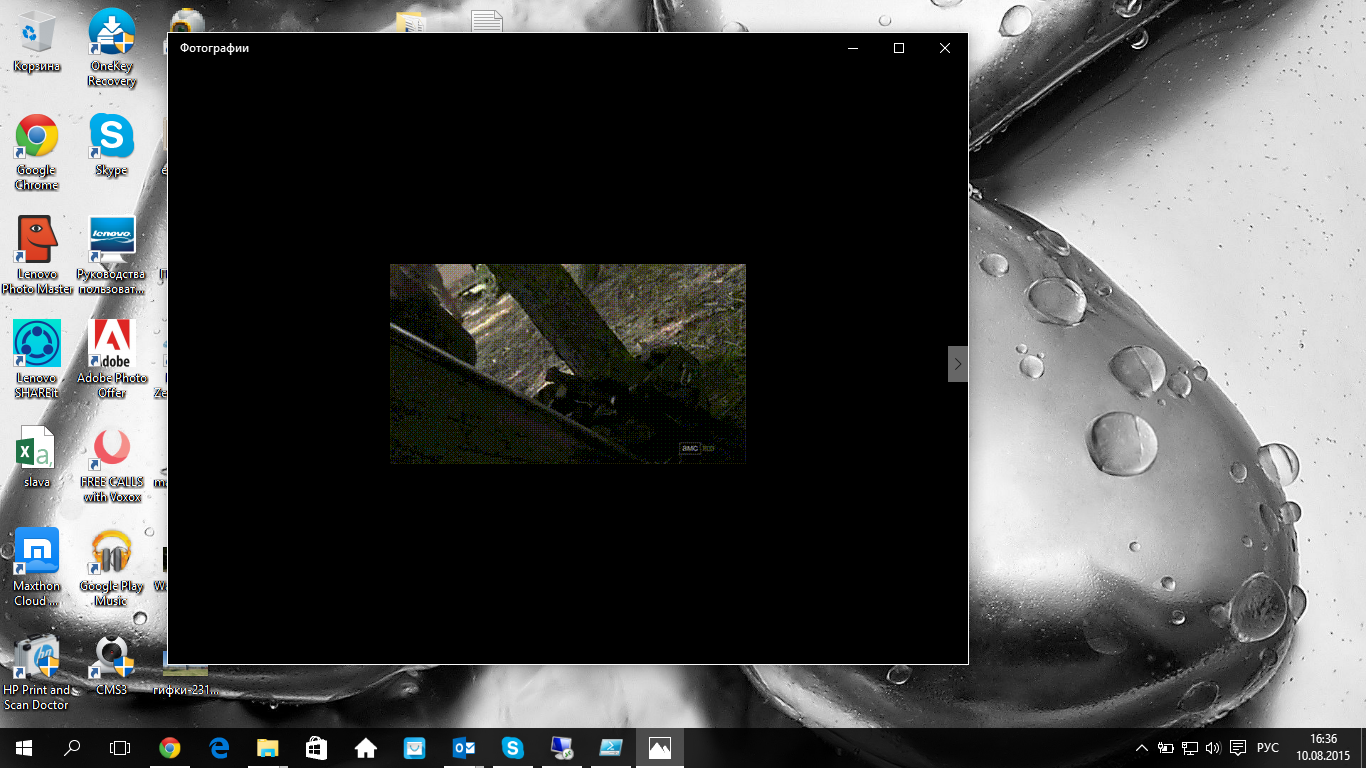Select the slava Excel file icon
Viewport: 1366px width, 768px height.
[x=37, y=456]
